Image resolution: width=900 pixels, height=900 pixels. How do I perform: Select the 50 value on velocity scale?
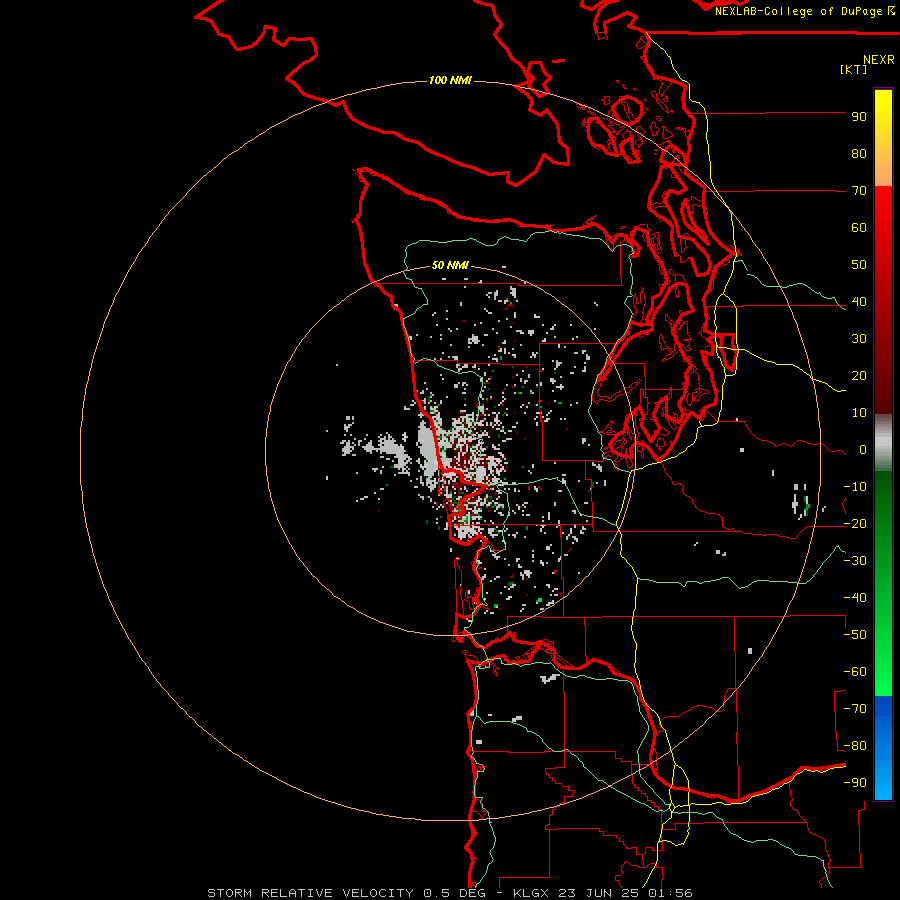coord(859,265)
